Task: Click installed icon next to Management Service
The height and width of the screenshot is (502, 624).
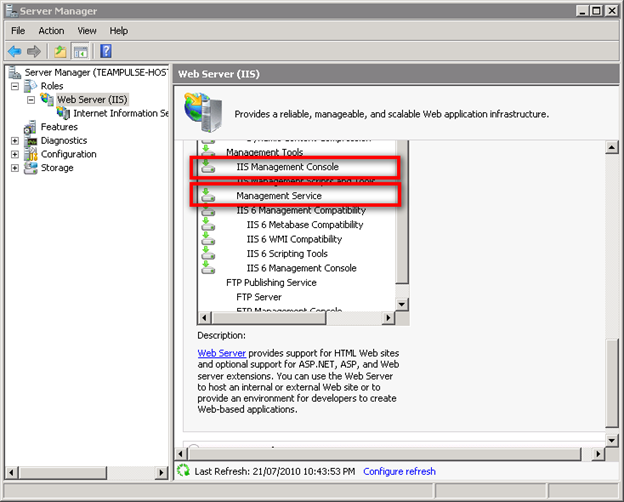Action: coord(208,195)
